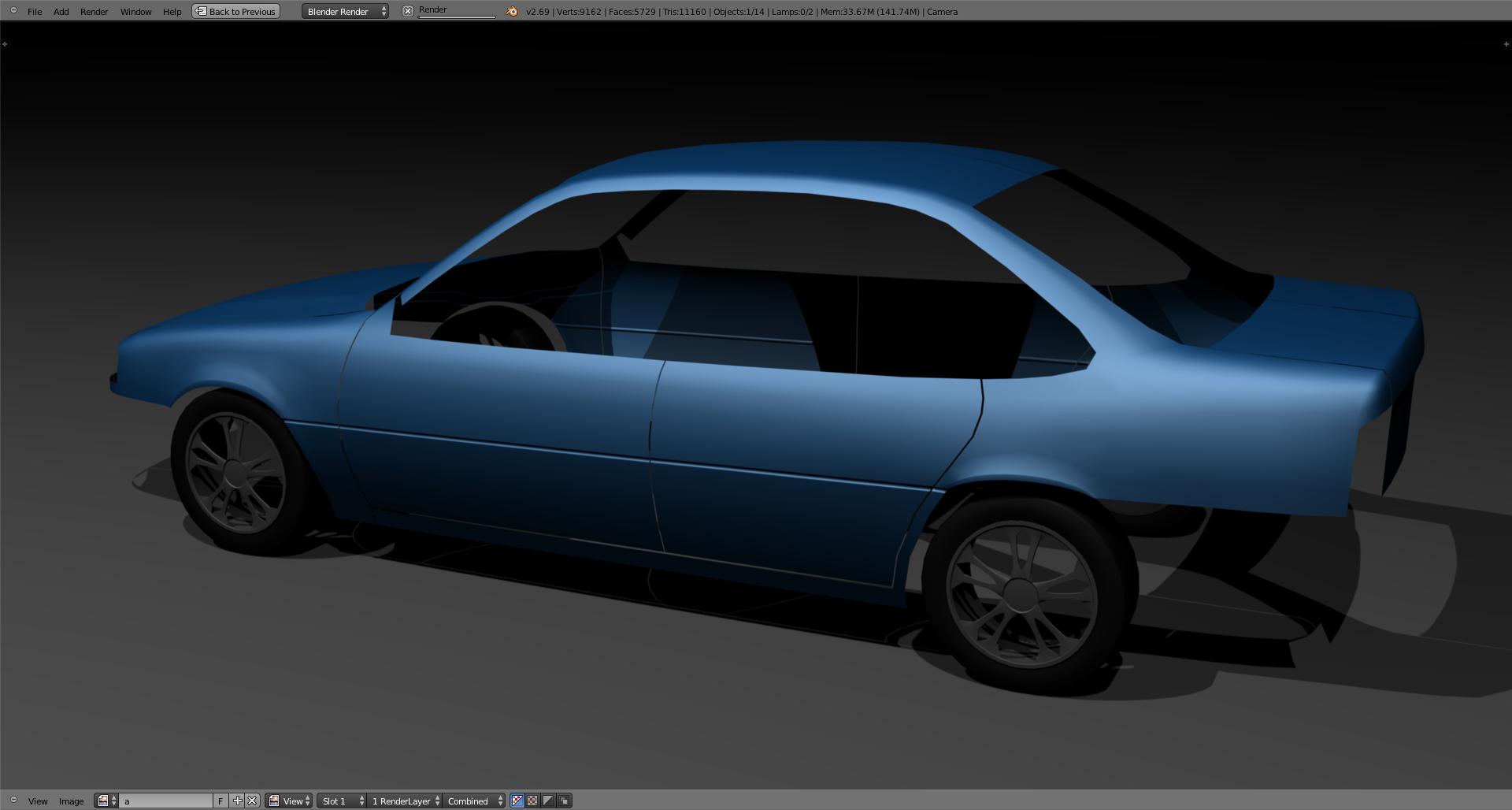The image size is (1512, 810).
Task: Toggle Z-Buffer display button
Action: [564, 801]
